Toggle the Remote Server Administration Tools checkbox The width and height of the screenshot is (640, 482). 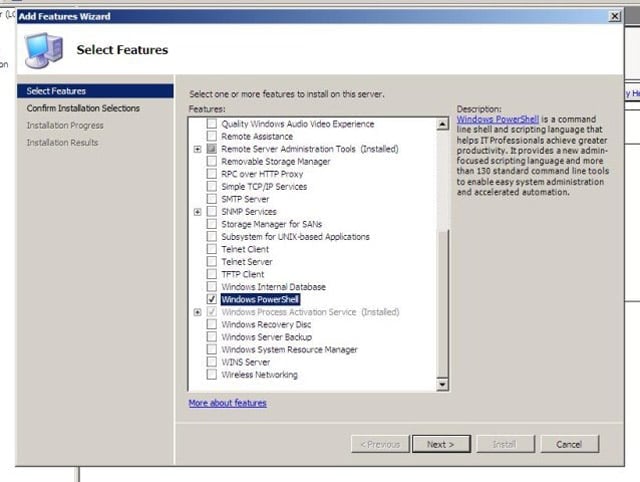(x=211, y=149)
